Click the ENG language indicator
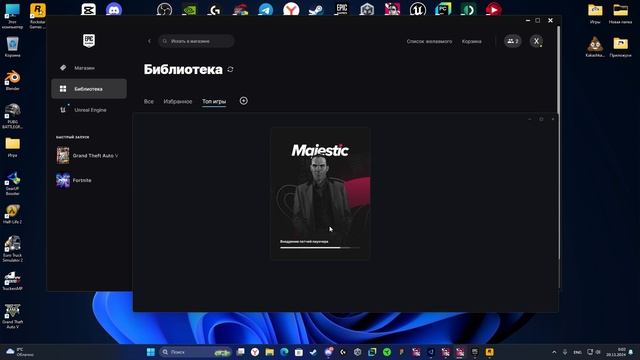This screenshot has height=360, width=640. pos(578,352)
